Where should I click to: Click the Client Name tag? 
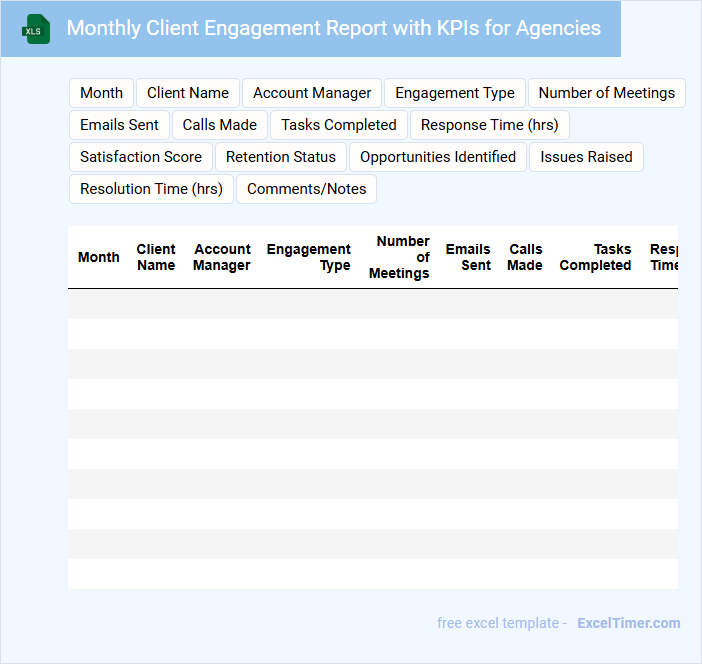(x=188, y=93)
